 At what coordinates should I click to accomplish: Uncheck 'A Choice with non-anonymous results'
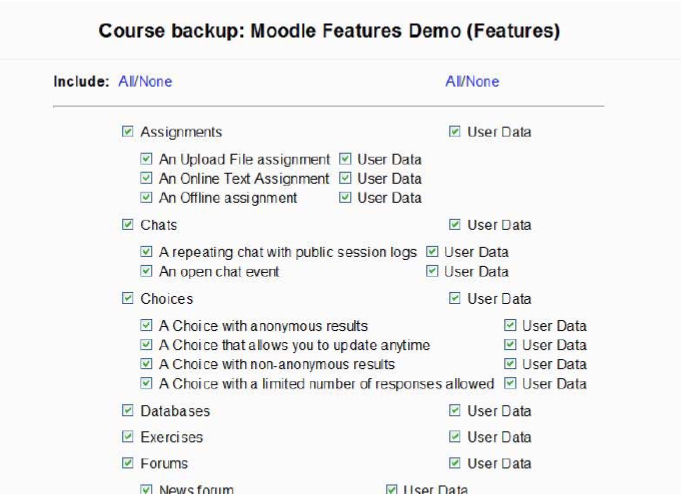tap(147, 364)
